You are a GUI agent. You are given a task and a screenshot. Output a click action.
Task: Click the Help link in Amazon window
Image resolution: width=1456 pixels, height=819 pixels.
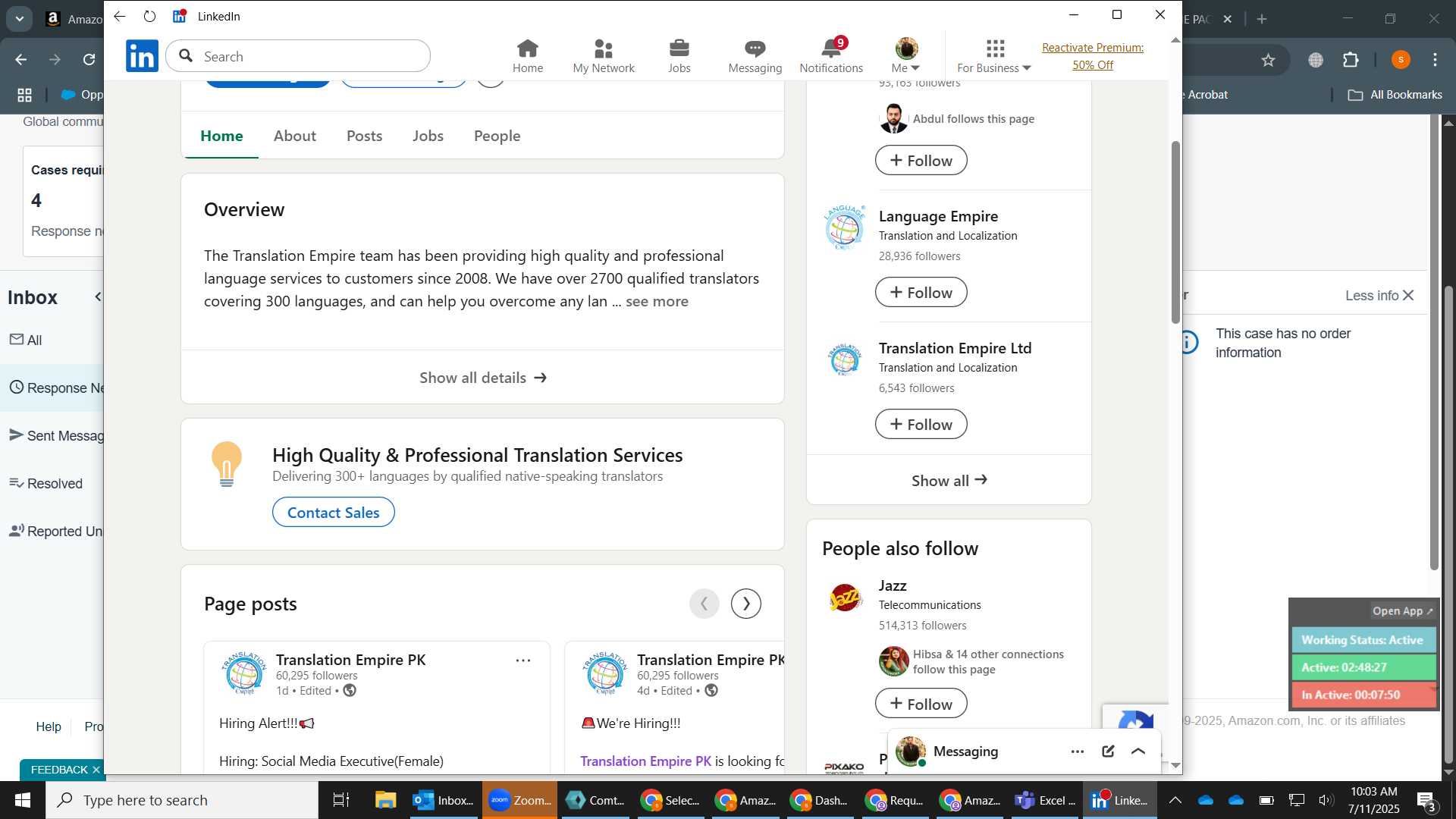click(x=49, y=726)
